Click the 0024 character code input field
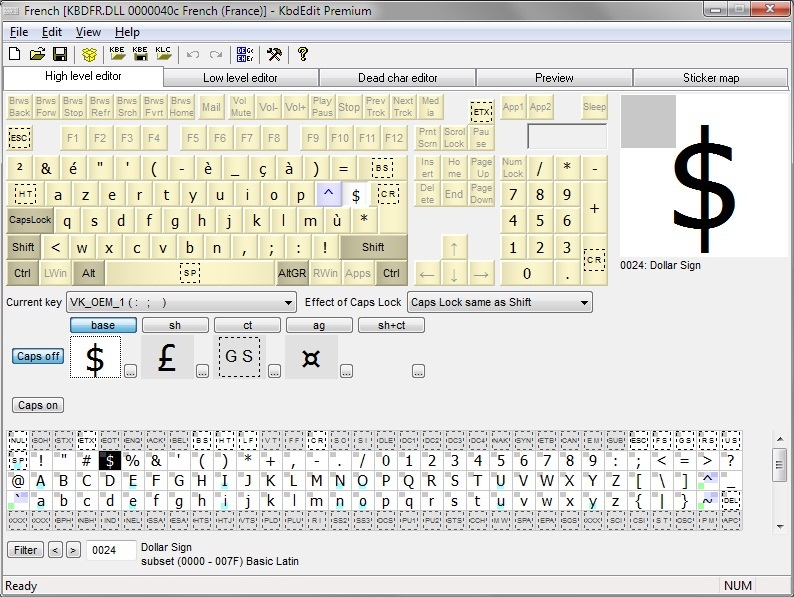Screen dimensions: 794x597 coord(111,550)
